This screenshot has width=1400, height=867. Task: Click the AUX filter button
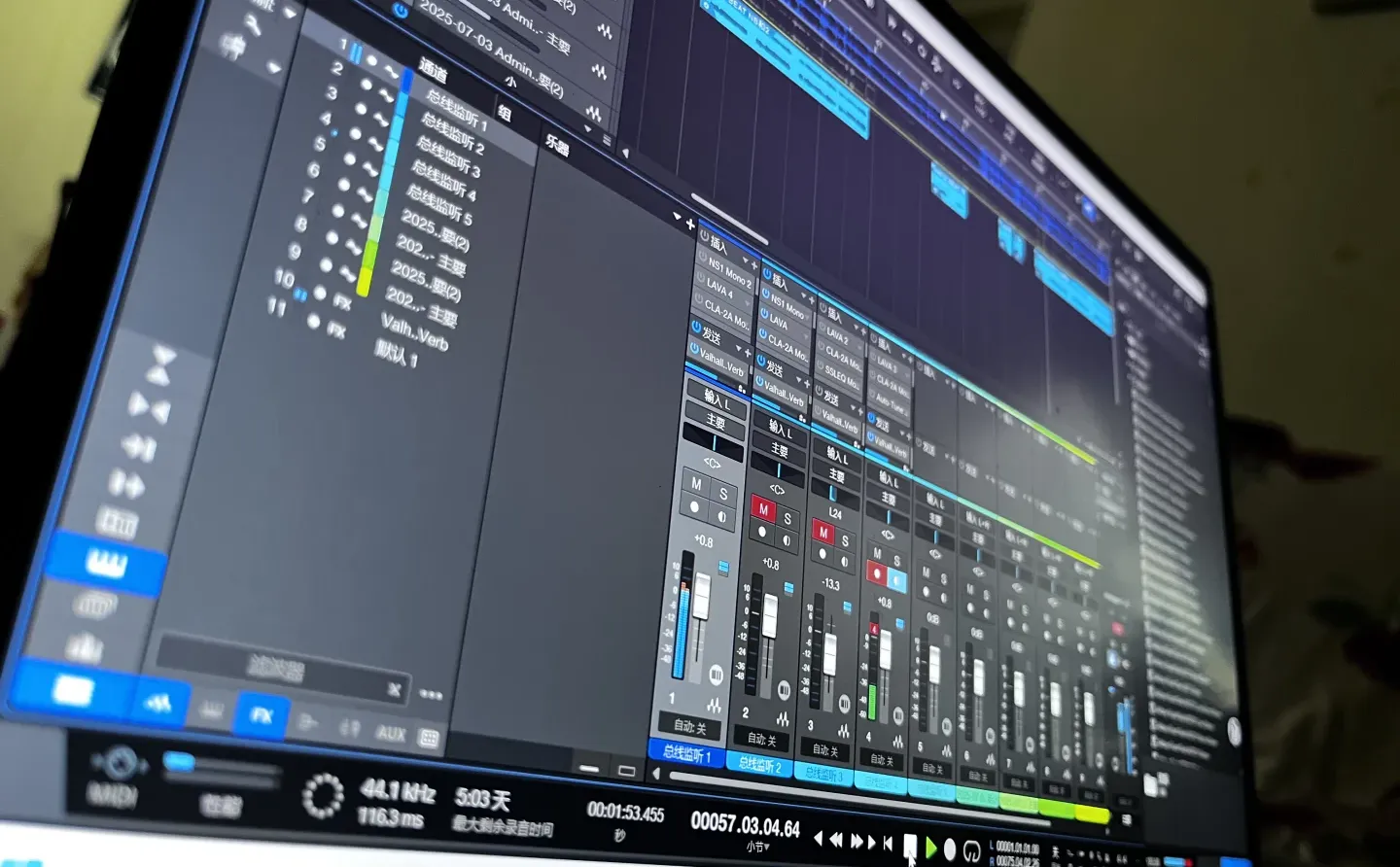[391, 734]
